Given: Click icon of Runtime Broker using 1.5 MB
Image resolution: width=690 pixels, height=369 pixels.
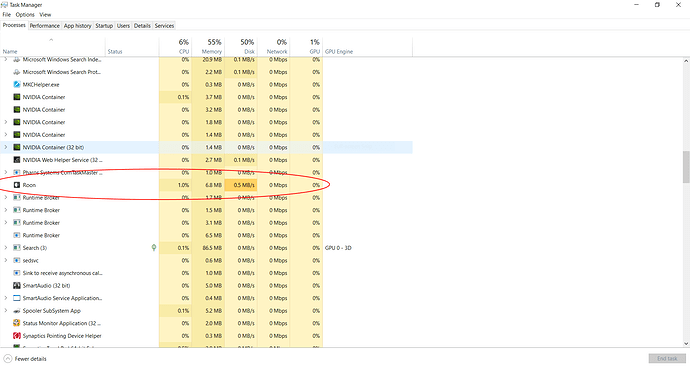Looking at the screenshot, I should (x=17, y=210).
